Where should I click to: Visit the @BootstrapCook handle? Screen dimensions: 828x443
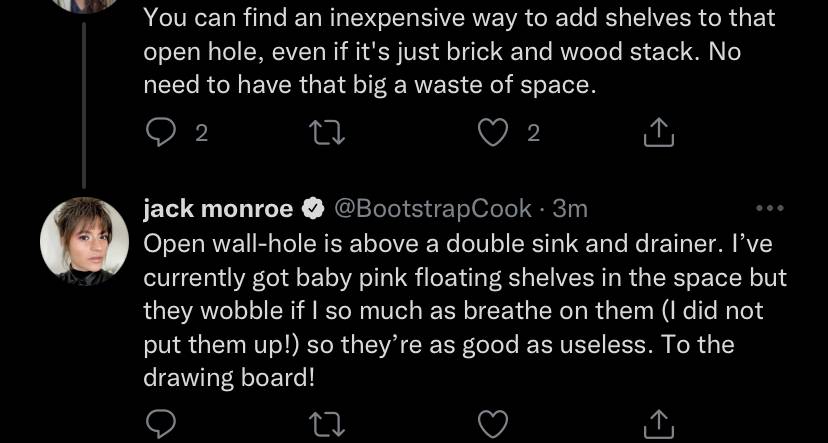[x=433, y=210]
